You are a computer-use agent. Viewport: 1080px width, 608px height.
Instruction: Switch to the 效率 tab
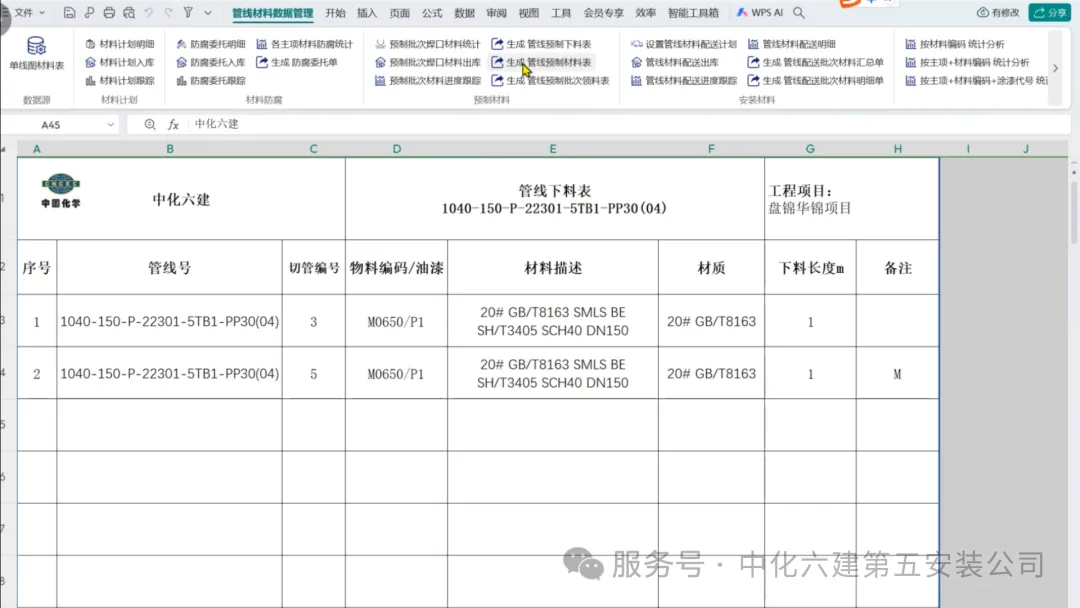[645, 12]
